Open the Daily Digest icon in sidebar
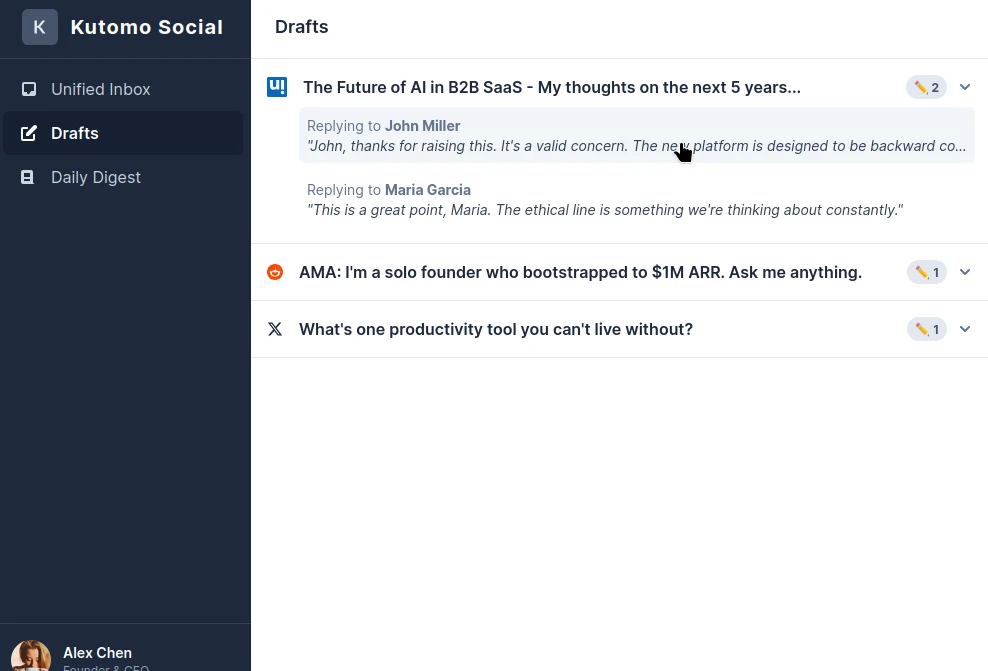The image size is (988, 671). tap(29, 177)
